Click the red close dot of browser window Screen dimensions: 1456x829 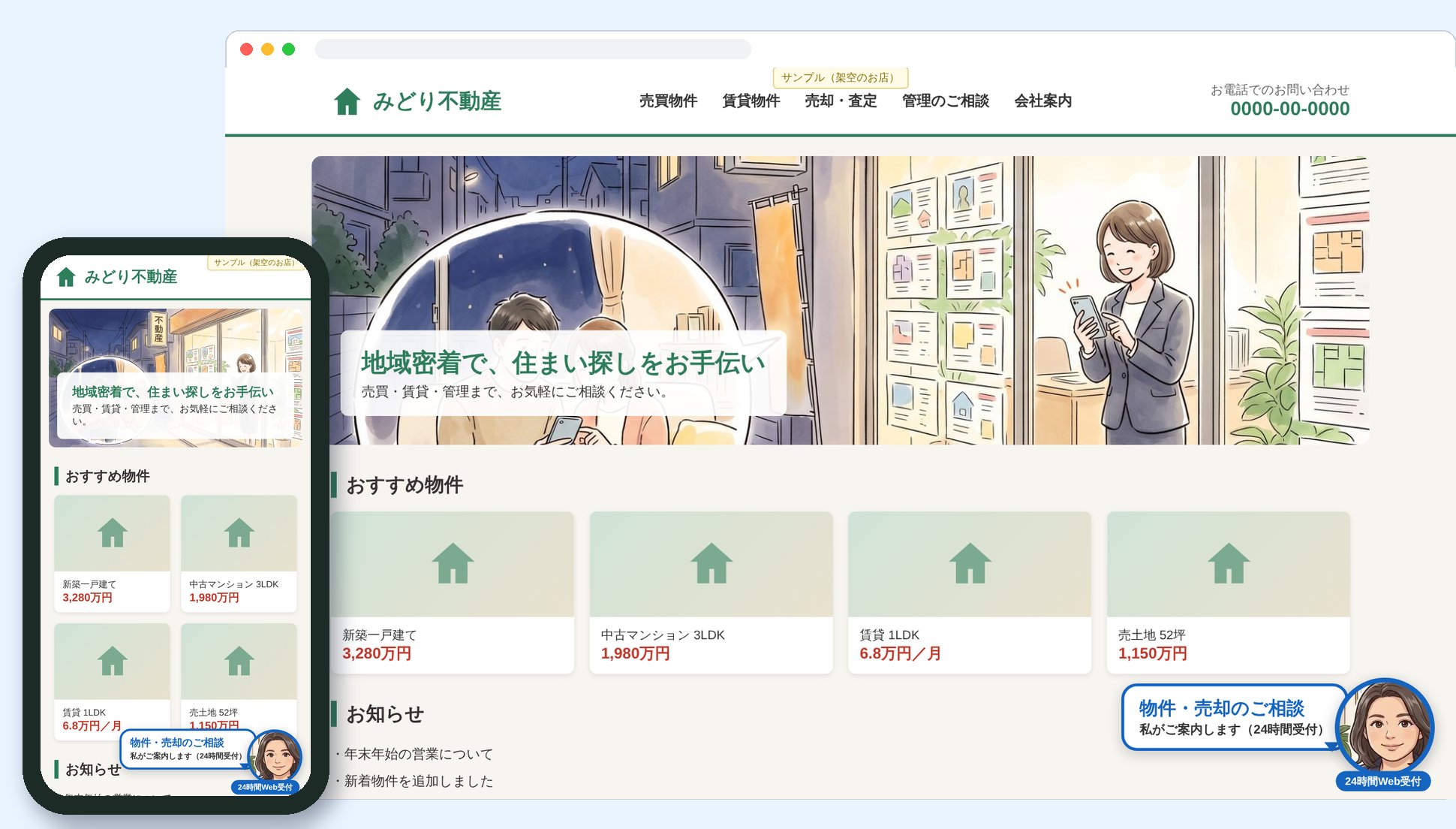point(246,49)
